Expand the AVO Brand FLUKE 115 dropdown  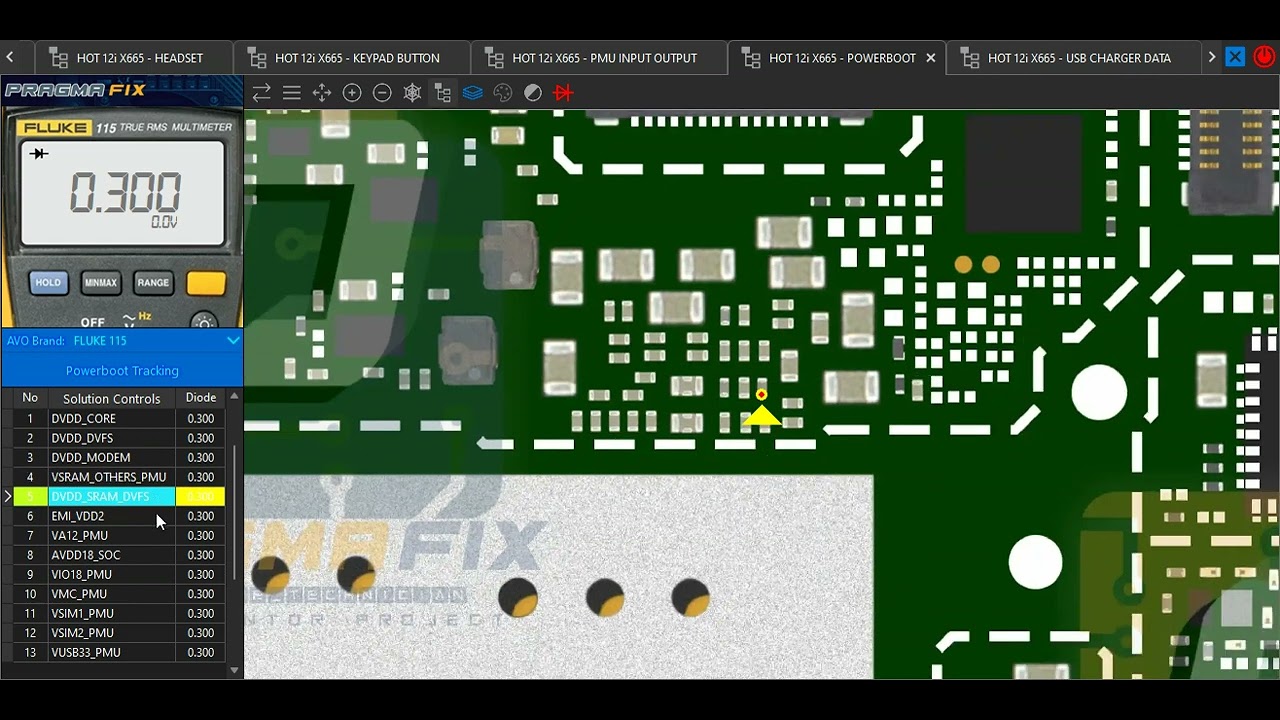pos(232,341)
